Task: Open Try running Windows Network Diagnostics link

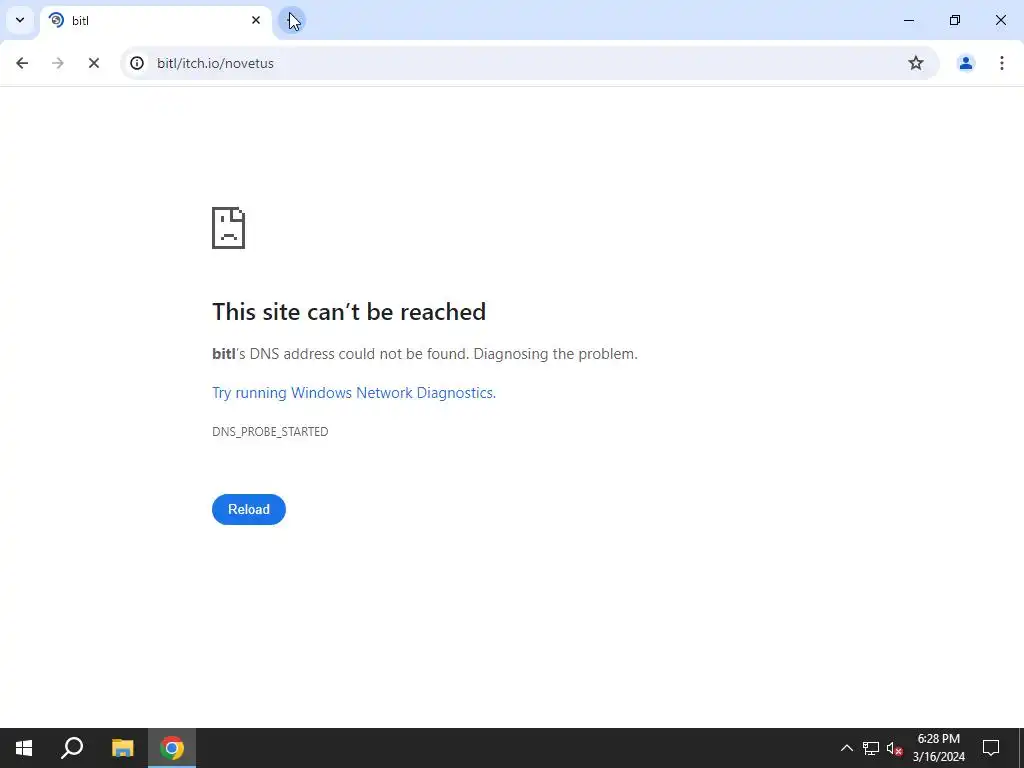Action: click(x=354, y=392)
